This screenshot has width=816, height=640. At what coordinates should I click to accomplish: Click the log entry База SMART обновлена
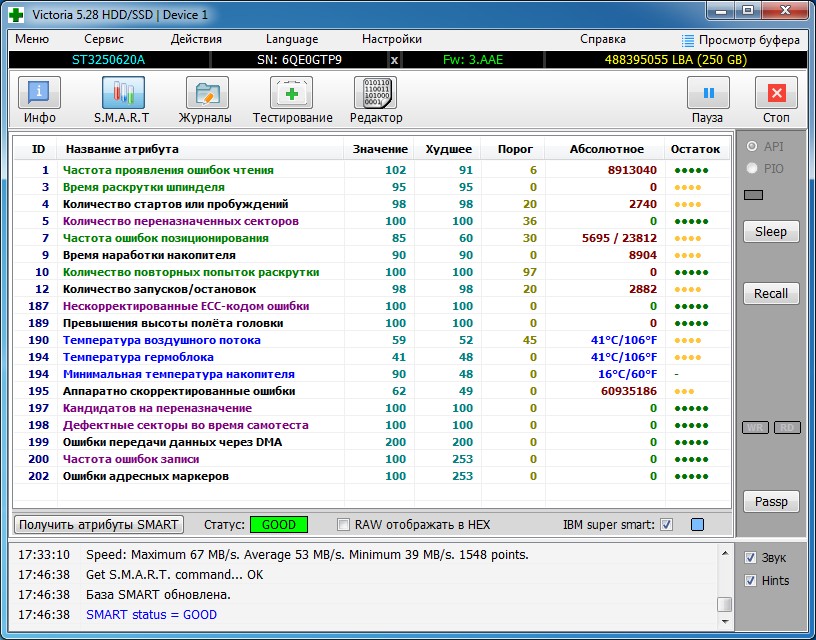pyautogui.click(x=158, y=594)
